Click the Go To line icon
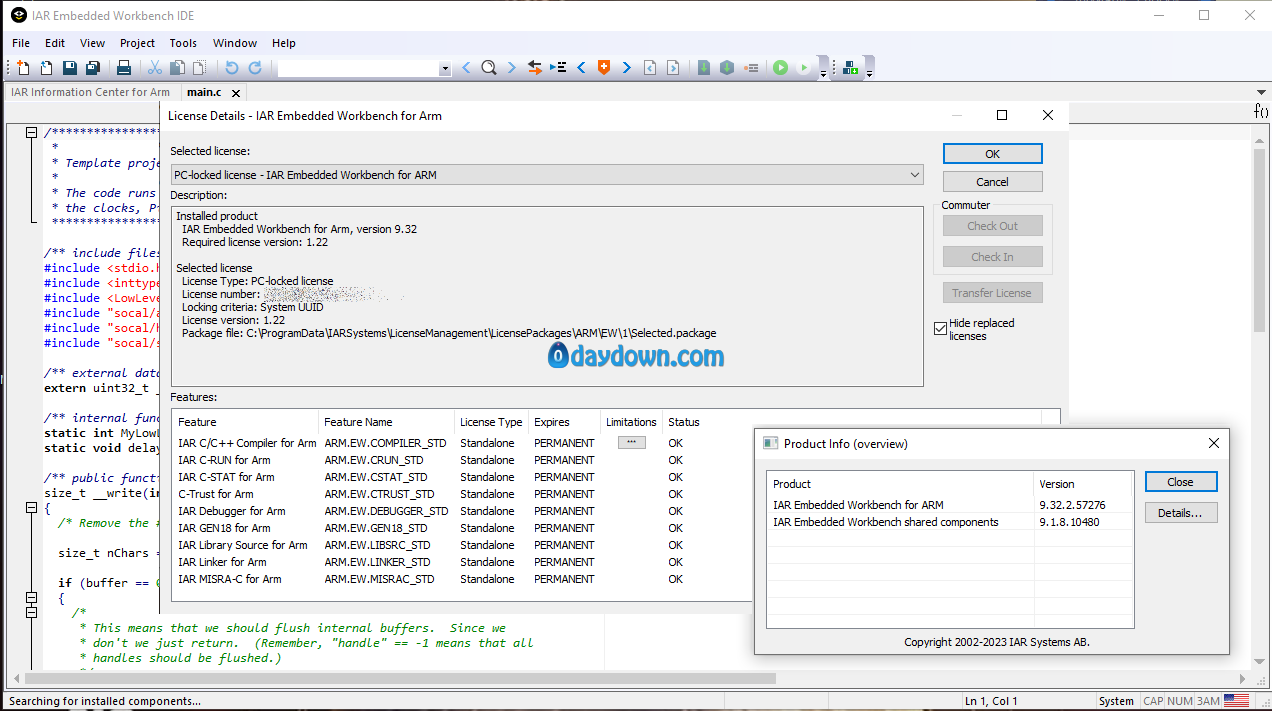 [x=558, y=68]
